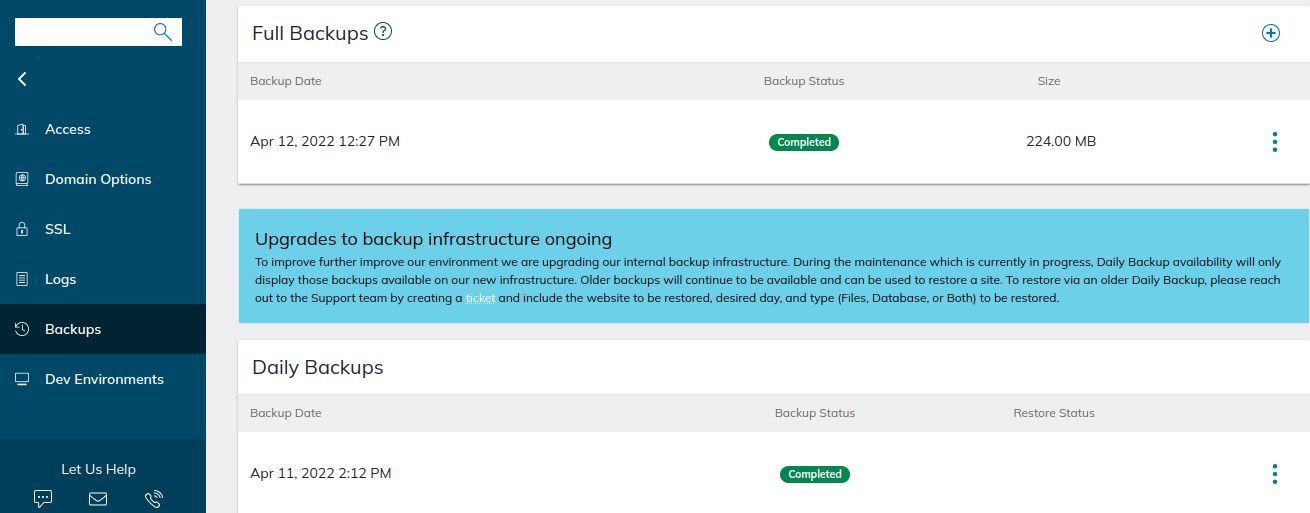The width and height of the screenshot is (1310, 513).
Task: Click the search magnifier icon
Action: click(x=163, y=32)
